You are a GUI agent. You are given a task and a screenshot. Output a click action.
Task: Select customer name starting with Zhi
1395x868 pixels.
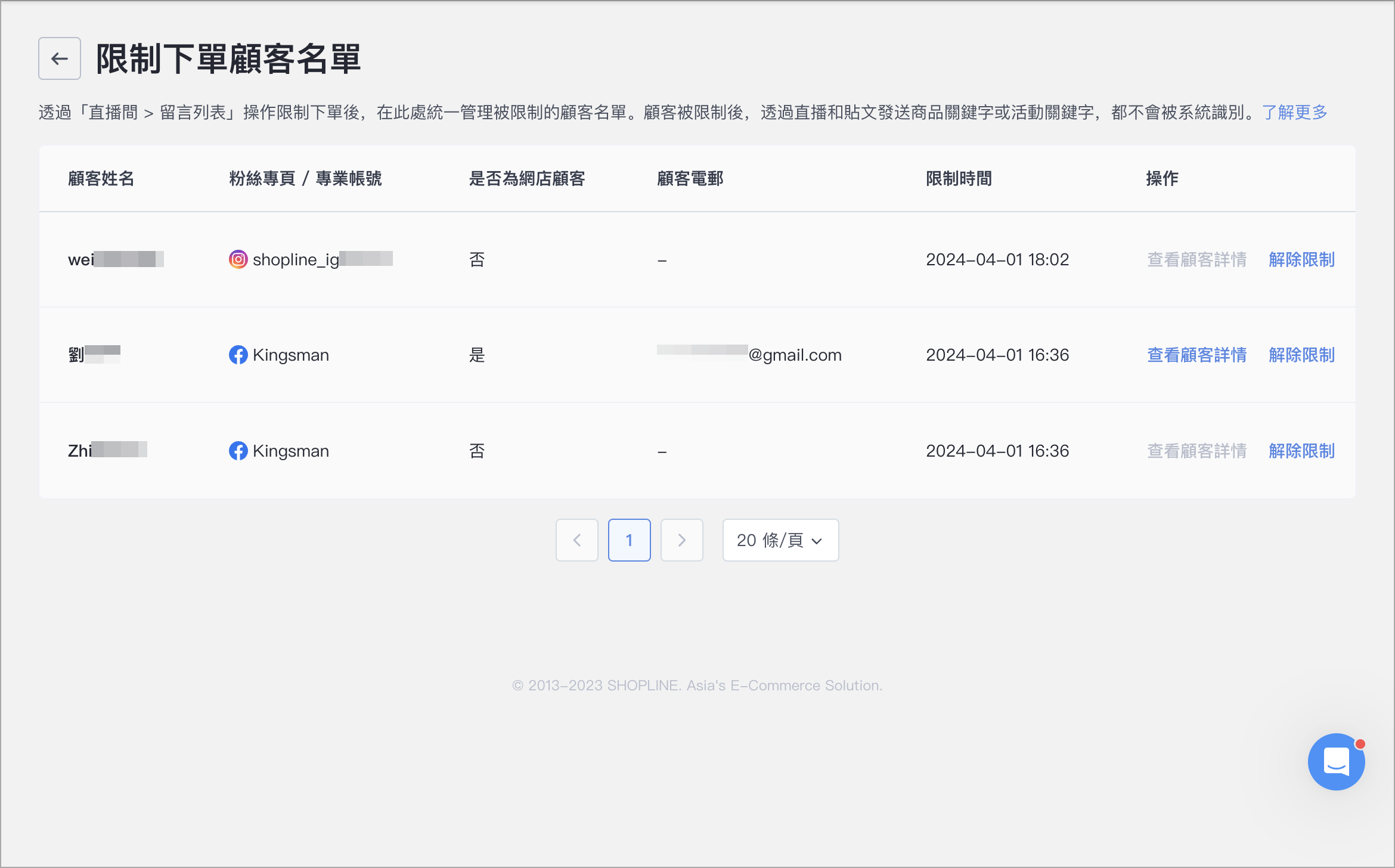pos(107,450)
